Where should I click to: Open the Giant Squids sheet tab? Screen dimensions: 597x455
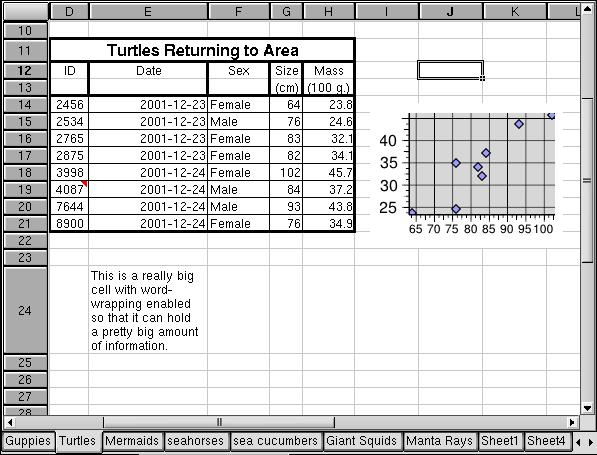(362, 441)
